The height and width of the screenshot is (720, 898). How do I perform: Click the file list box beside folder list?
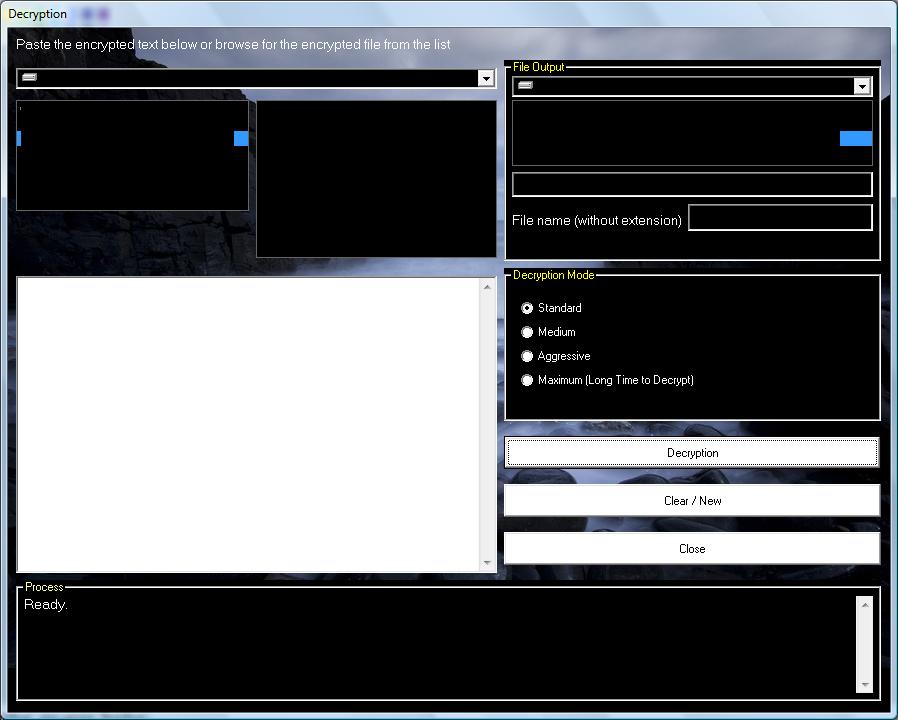[376, 179]
